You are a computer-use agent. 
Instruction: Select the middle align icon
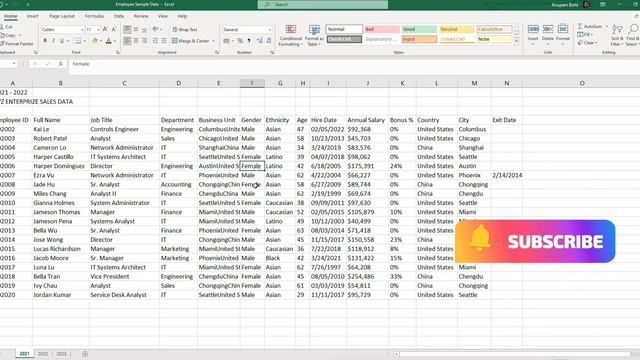point(136,29)
